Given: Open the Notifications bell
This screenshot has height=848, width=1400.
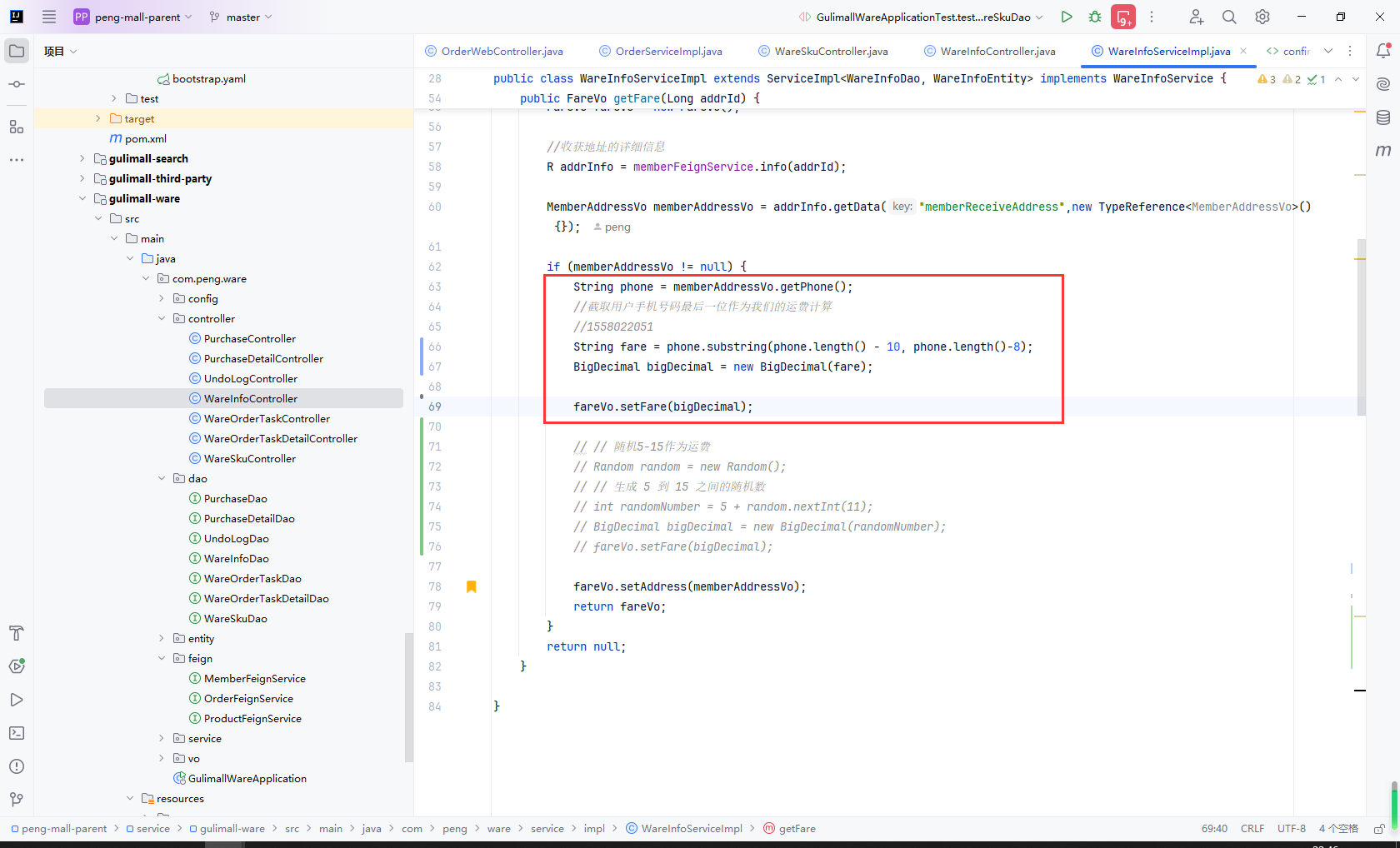Looking at the screenshot, I should pyautogui.click(x=1383, y=51).
